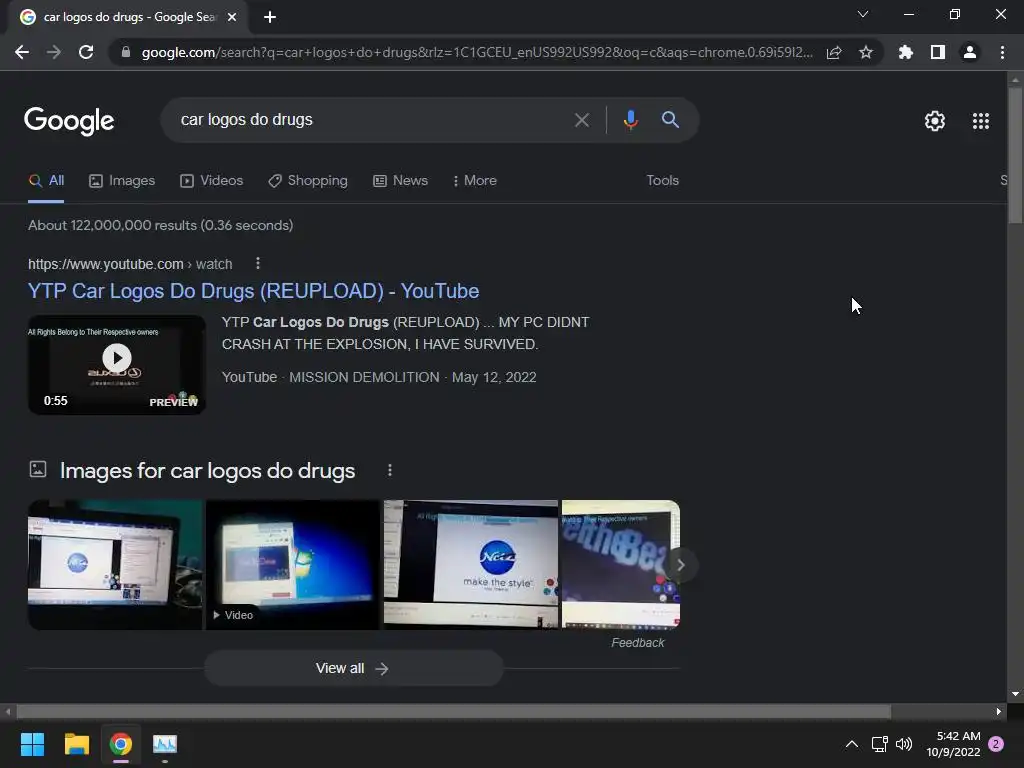Clear the search query with X
The image size is (1024, 768).
(x=582, y=120)
